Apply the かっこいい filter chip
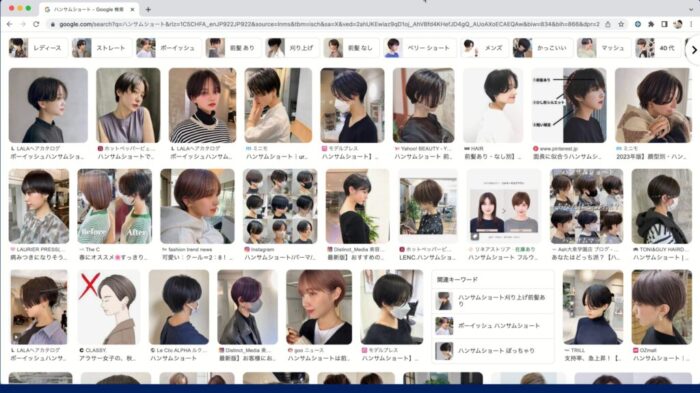700x393 pixels. pos(542,48)
